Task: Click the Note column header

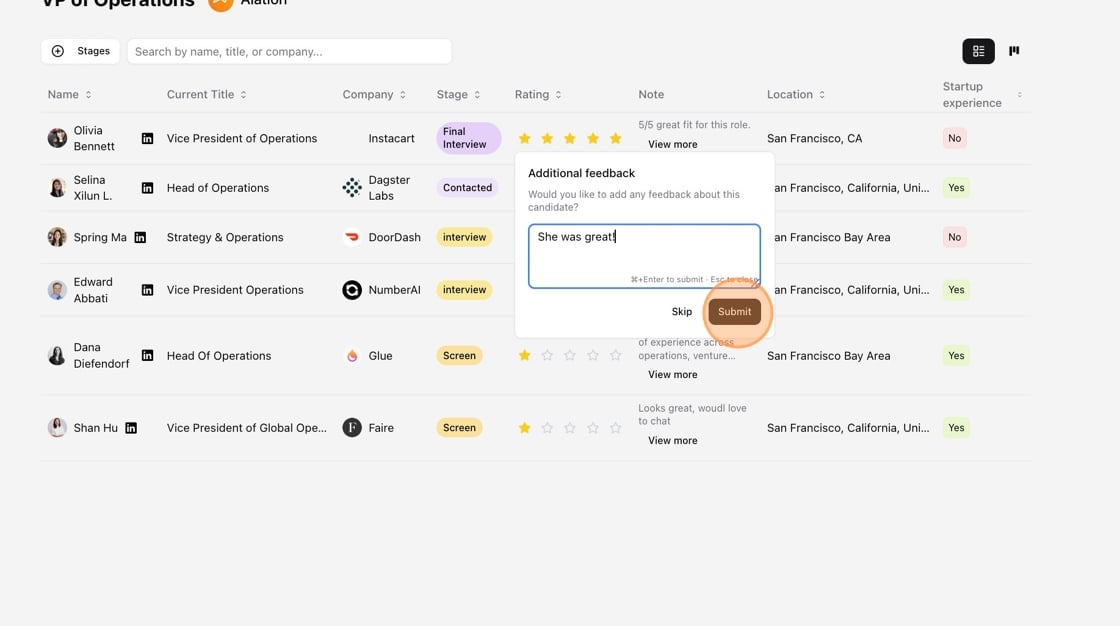Action: [651, 94]
